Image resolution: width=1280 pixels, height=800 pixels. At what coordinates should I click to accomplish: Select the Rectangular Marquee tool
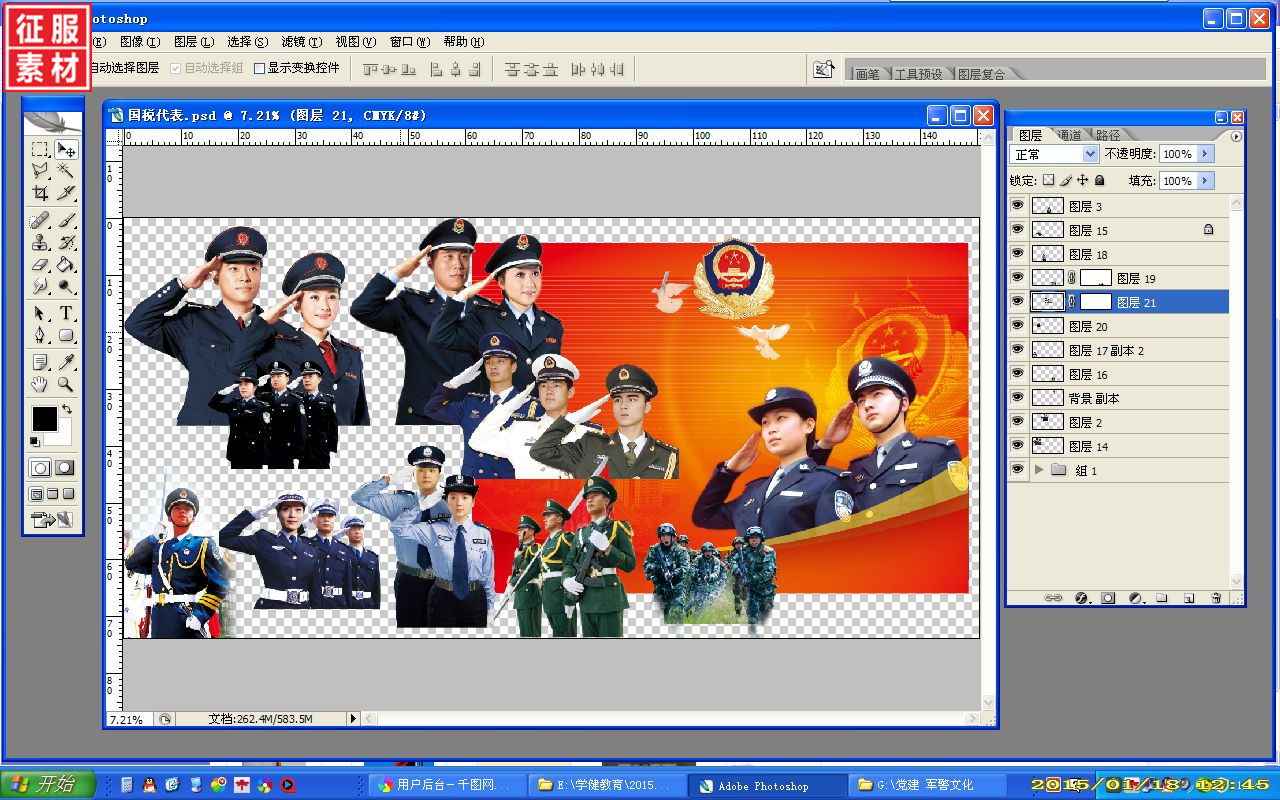pos(40,149)
